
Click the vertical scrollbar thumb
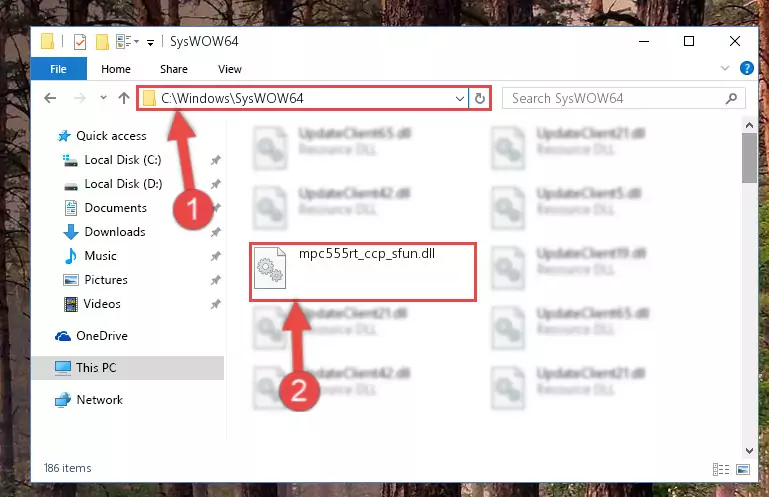[x=749, y=158]
